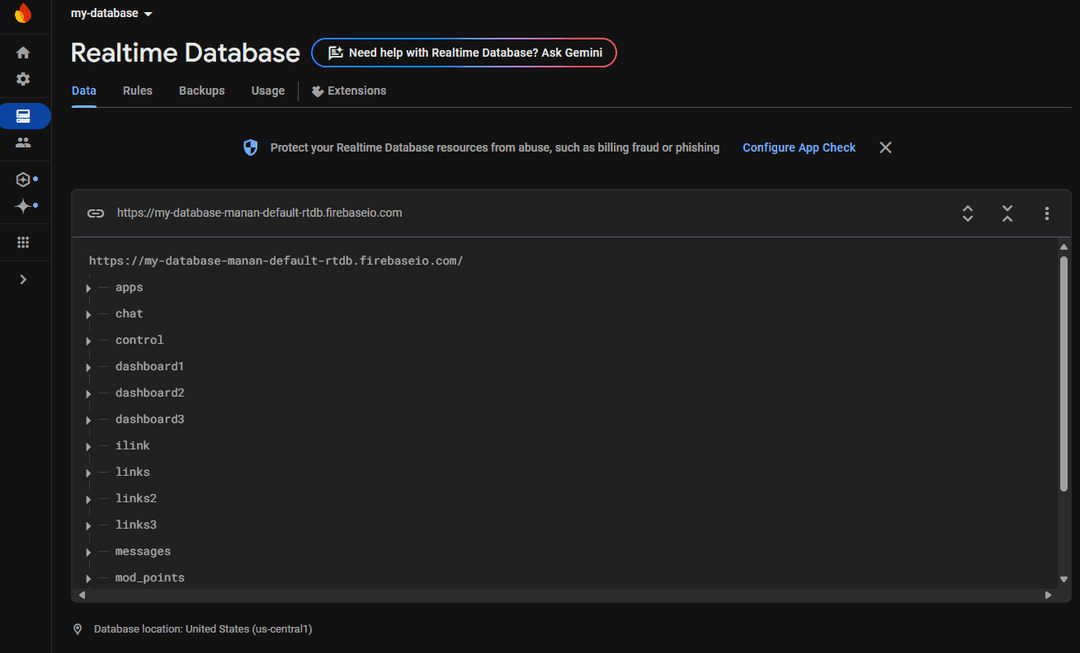
Task: Click vertical scrollbar down arrow
Action: tap(1064, 579)
